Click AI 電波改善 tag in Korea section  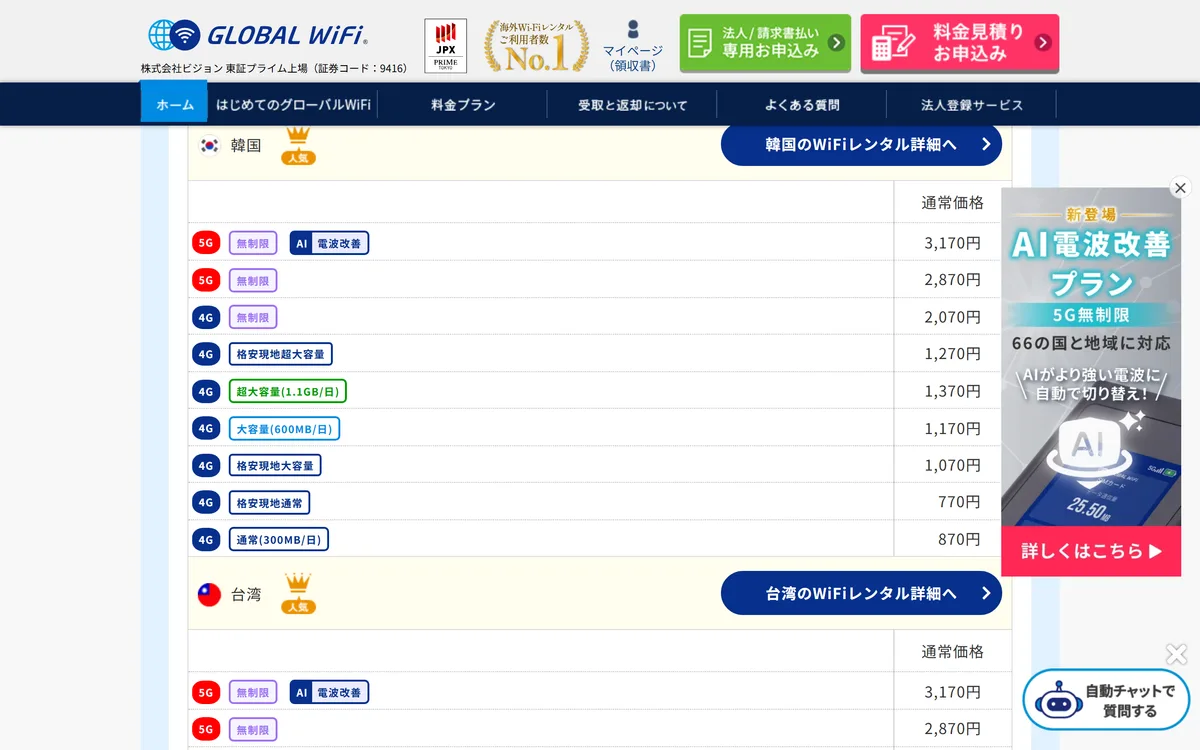[x=329, y=243]
